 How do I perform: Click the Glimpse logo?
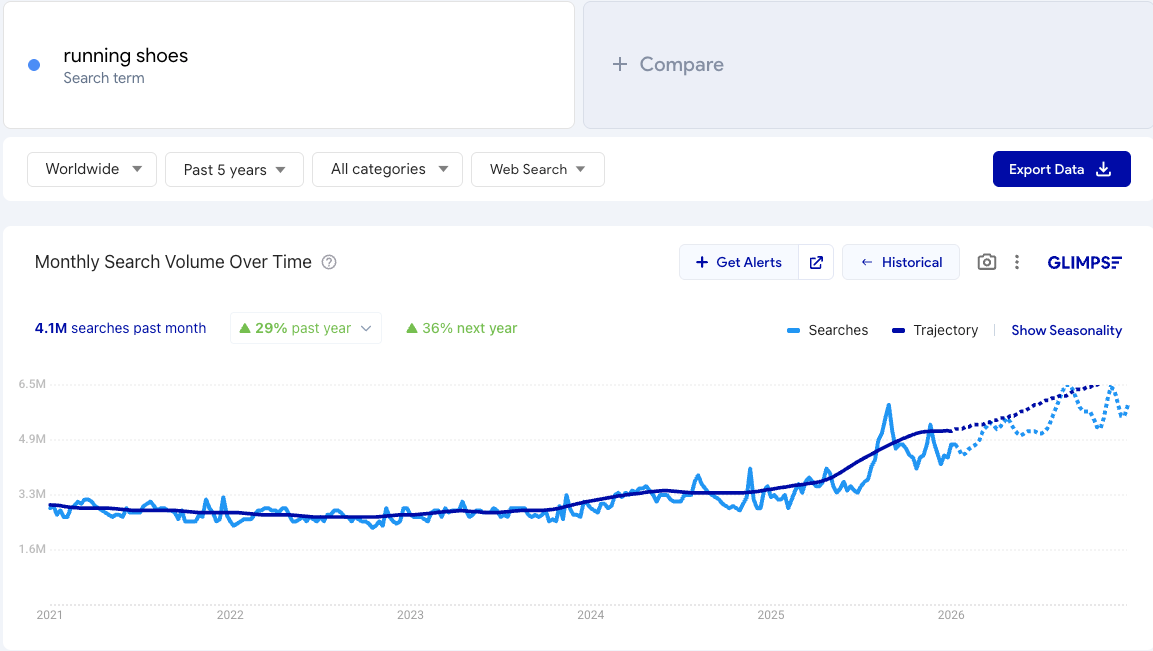click(x=1085, y=262)
